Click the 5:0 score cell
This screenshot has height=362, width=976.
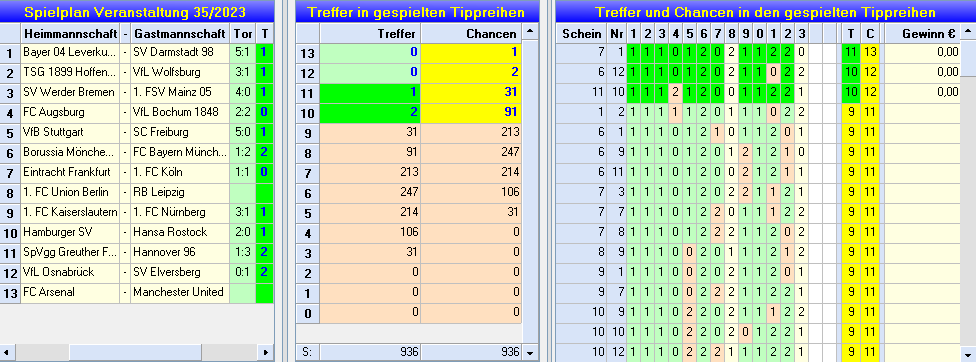coord(242,132)
